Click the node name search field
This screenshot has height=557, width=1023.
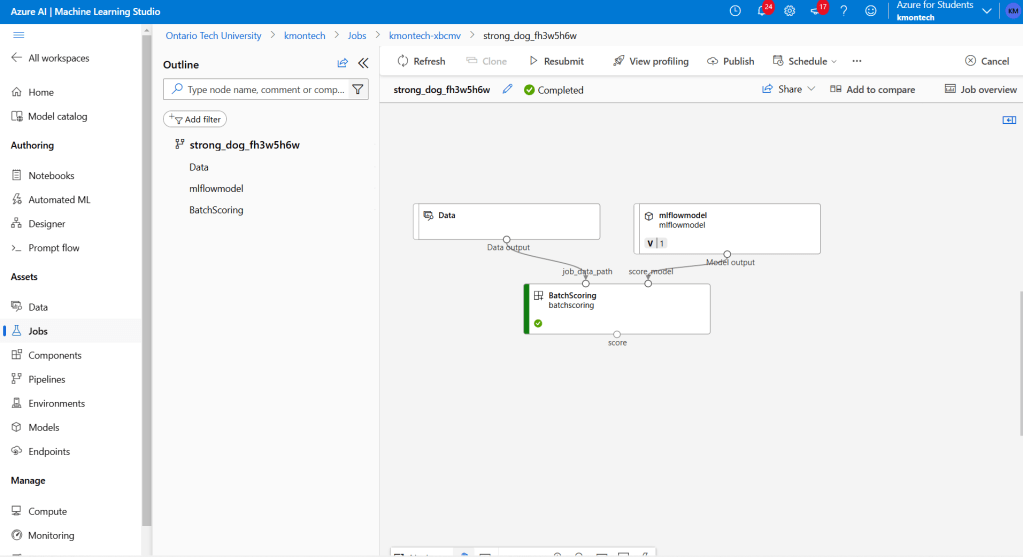264,89
